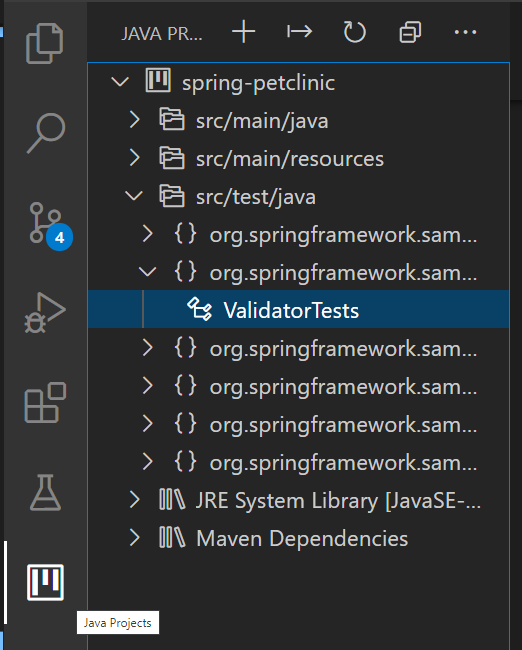This screenshot has width=522, height=650.
Task: Open the more actions ellipsis menu
Action: (465, 32)
